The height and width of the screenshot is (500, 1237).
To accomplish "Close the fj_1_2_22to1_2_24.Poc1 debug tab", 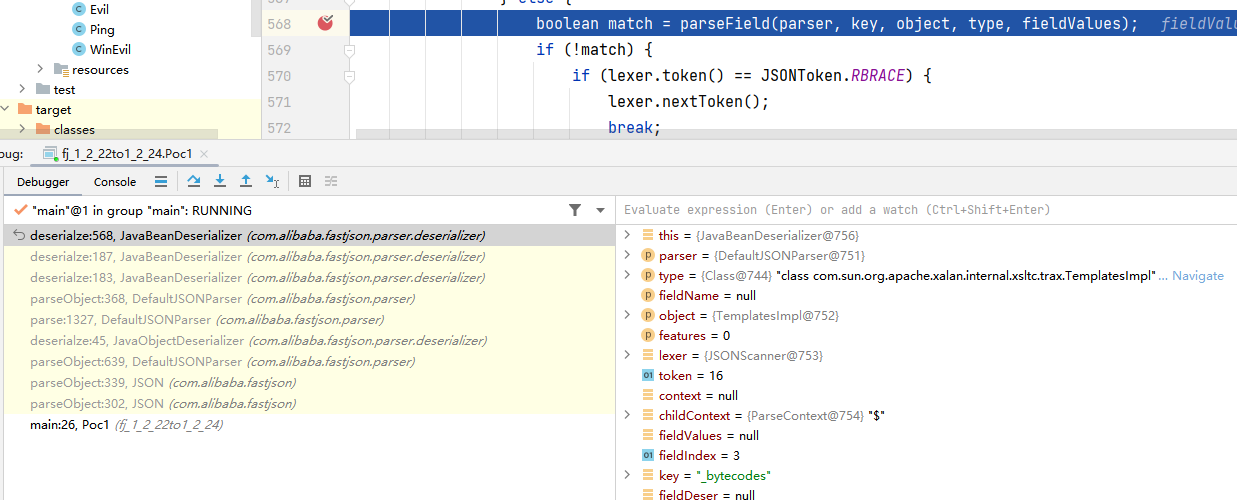I will (204, 154).
